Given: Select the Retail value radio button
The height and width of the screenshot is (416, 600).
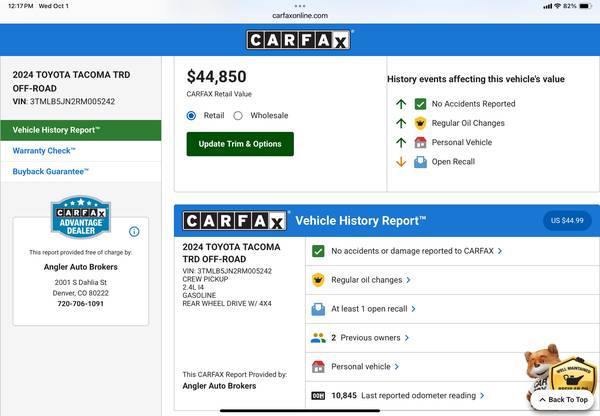Looking at the screenshot, I should [192, 115].
